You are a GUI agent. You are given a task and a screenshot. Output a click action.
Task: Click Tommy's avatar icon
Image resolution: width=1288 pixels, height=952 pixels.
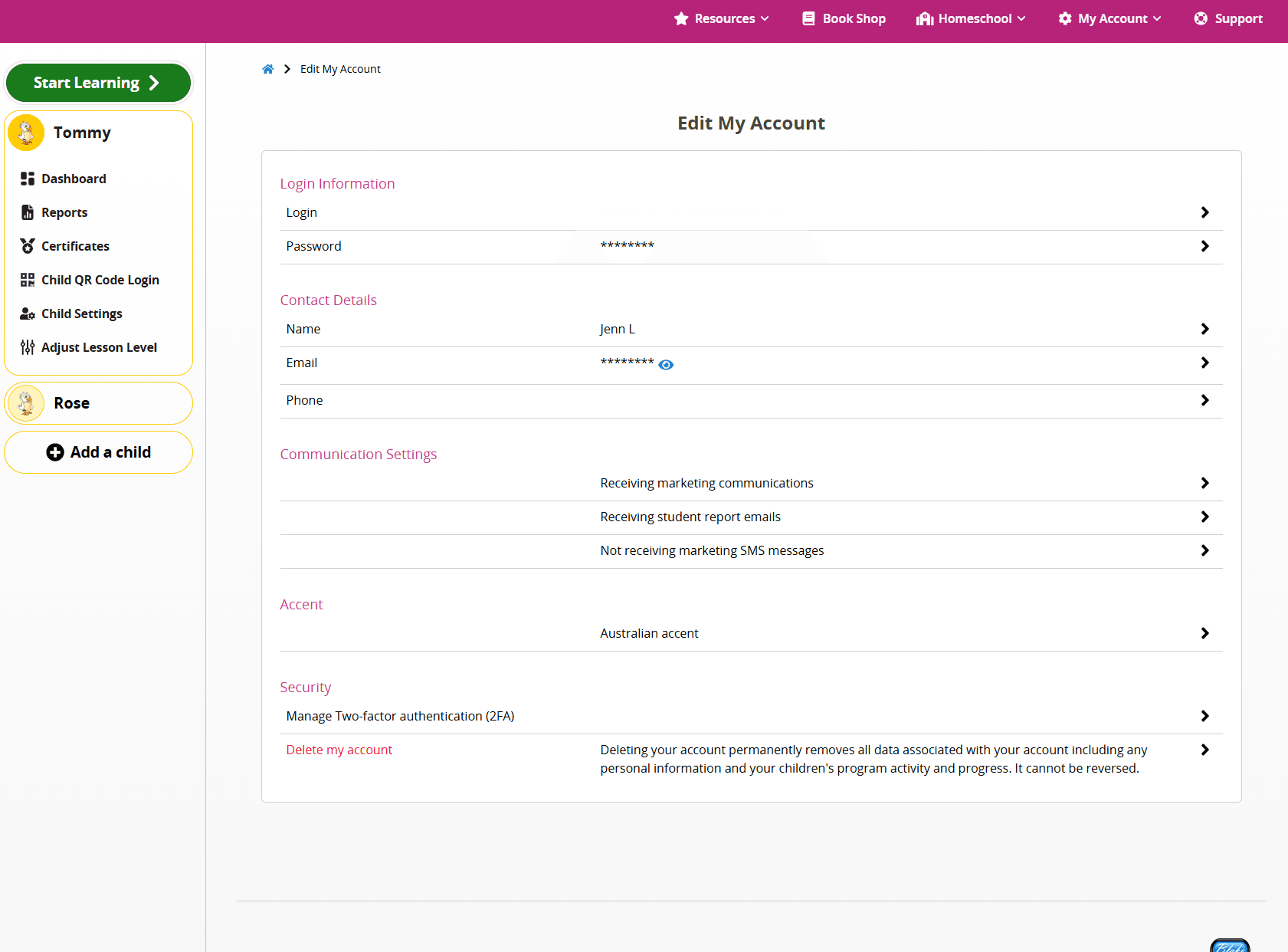pyautogui.click(x=26, y=133)
